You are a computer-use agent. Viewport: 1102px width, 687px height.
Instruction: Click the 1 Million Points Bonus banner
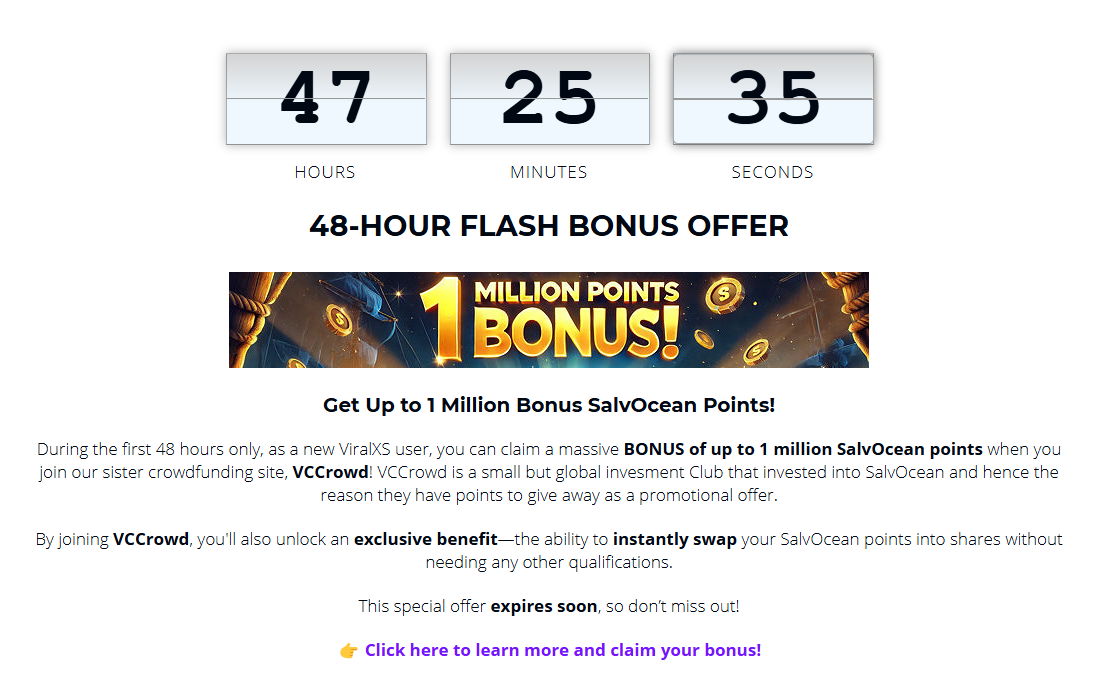coord(549,320)
